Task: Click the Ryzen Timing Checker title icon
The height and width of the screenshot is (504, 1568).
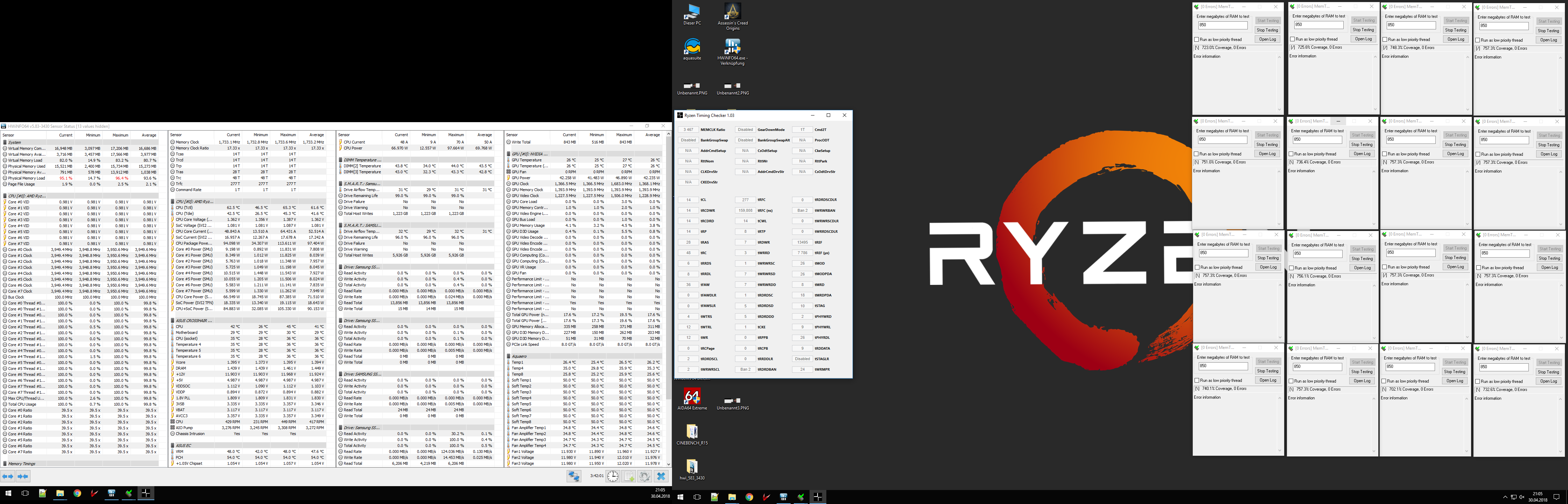Action: pos(680,115)
